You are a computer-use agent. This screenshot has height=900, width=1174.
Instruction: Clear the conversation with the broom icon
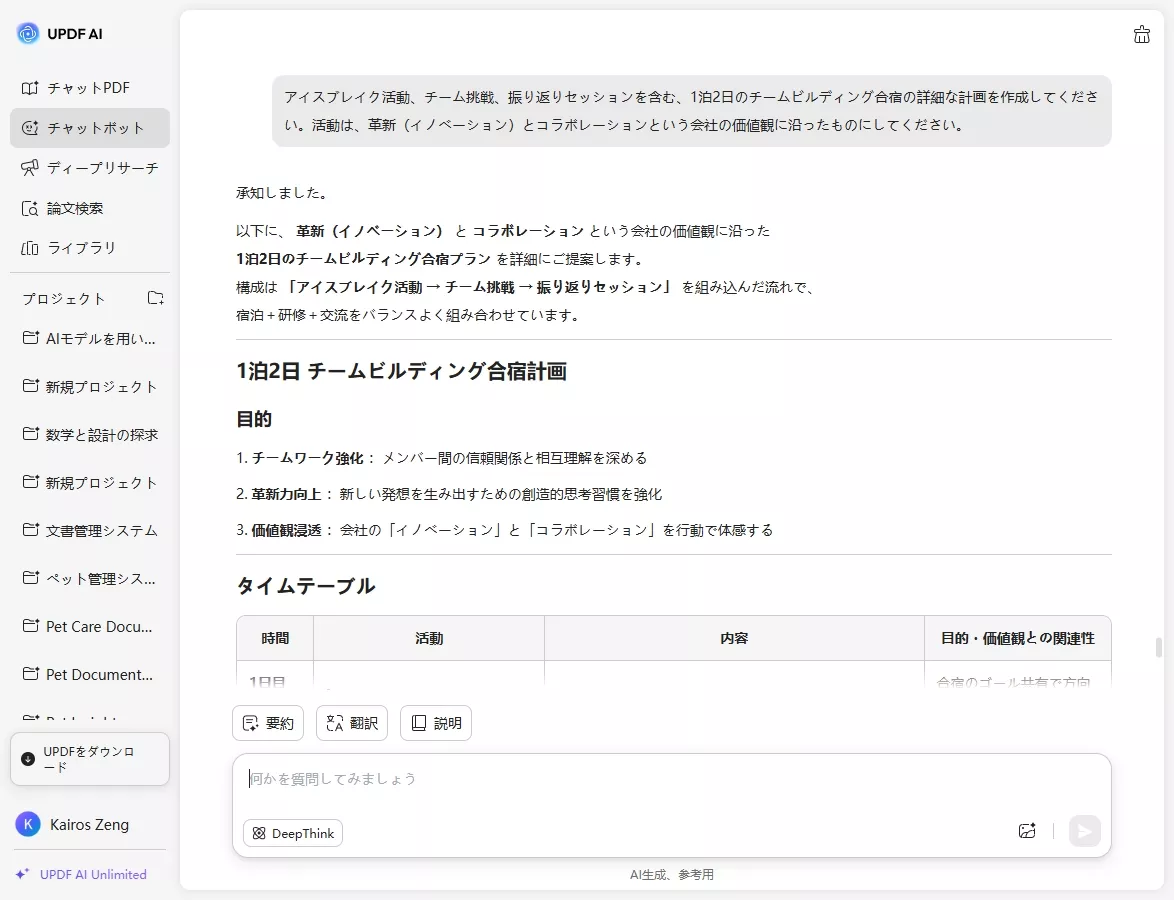point(1142,34)
